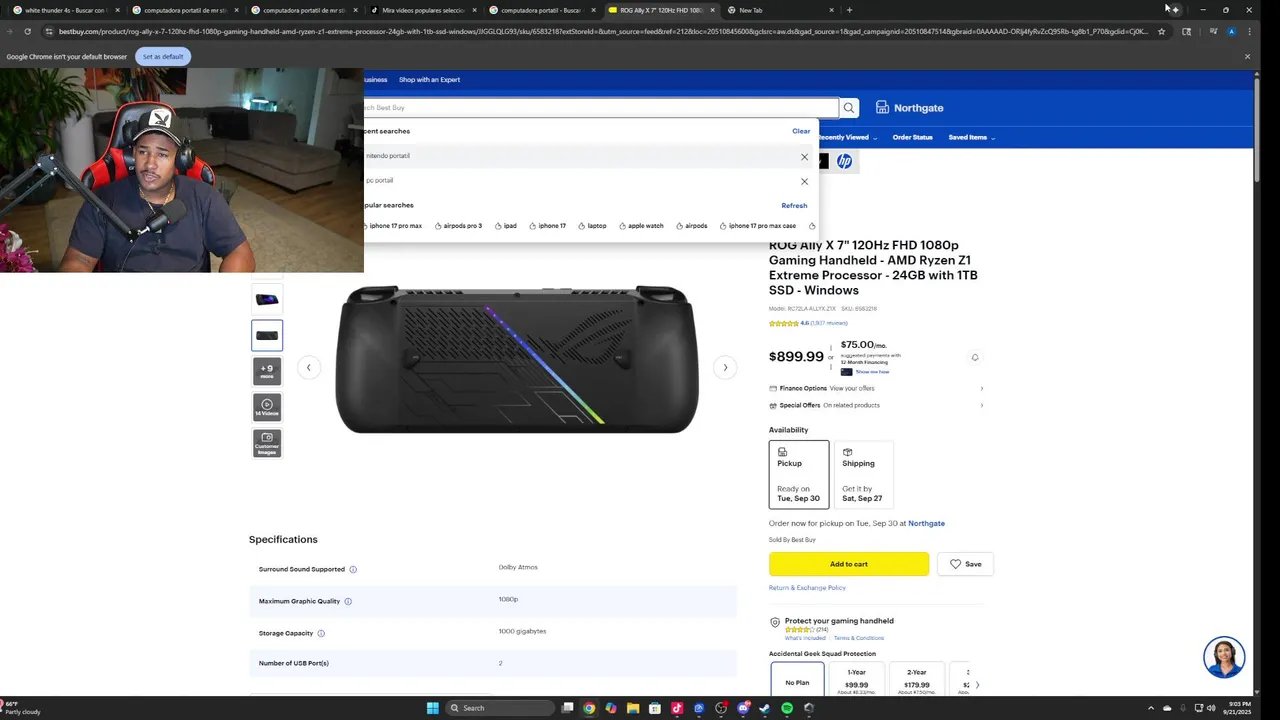Add the ROG Ally X to cart
The image size is (1280, 720).
[849, 564]
